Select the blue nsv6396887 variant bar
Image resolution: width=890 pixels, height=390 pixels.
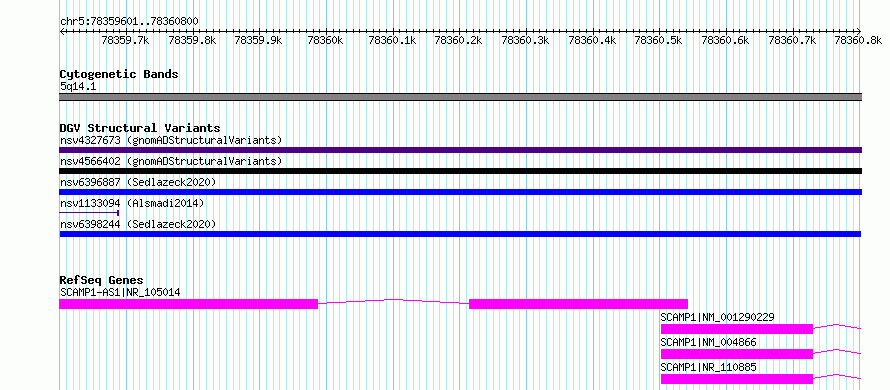pos(460,192)
